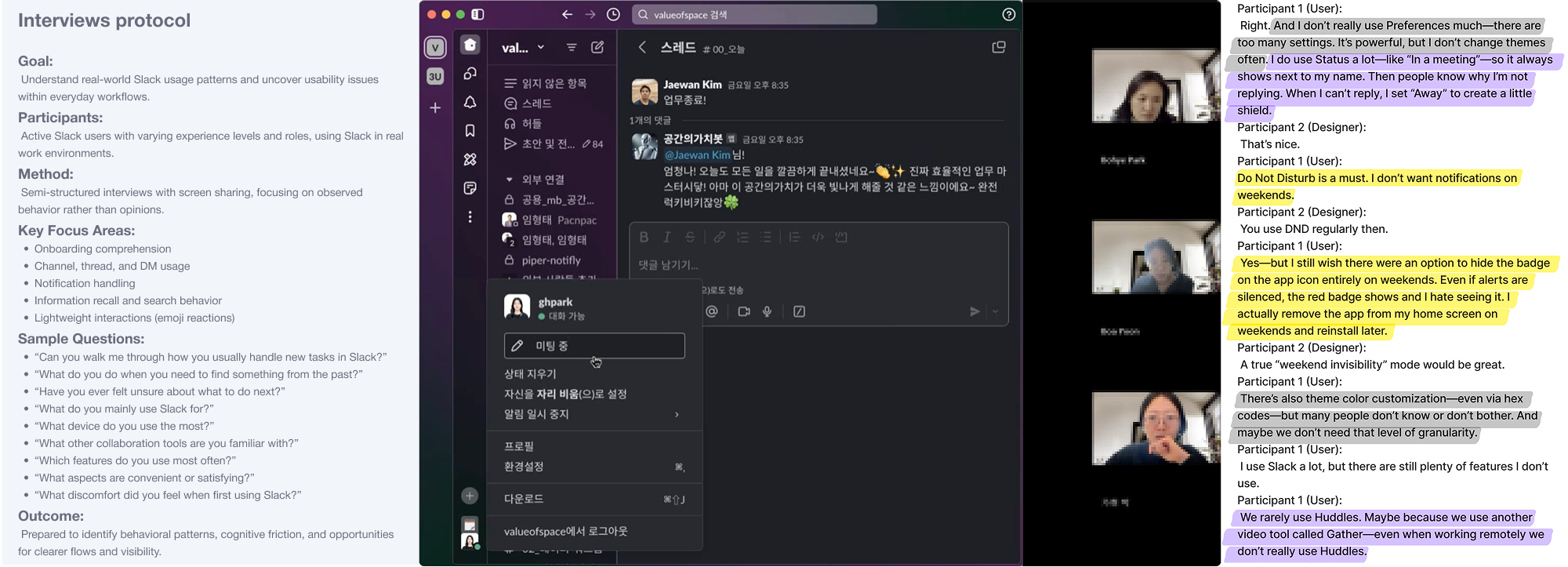
Task: Go back with the left arrow
Action: click(x=567, y=14)
